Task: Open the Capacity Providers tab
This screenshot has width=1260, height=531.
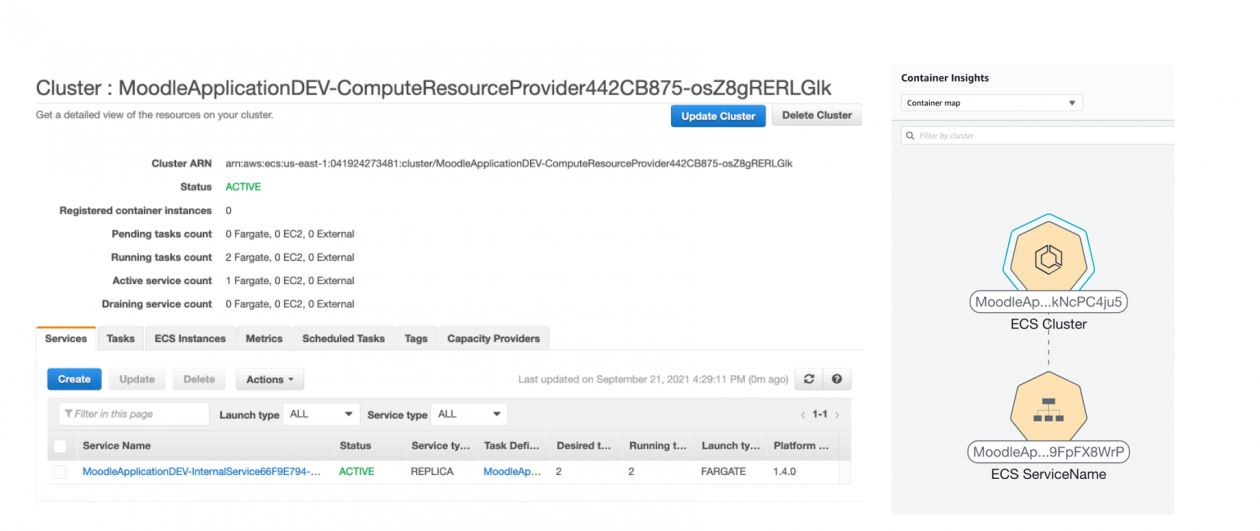Action: [493, 339]
